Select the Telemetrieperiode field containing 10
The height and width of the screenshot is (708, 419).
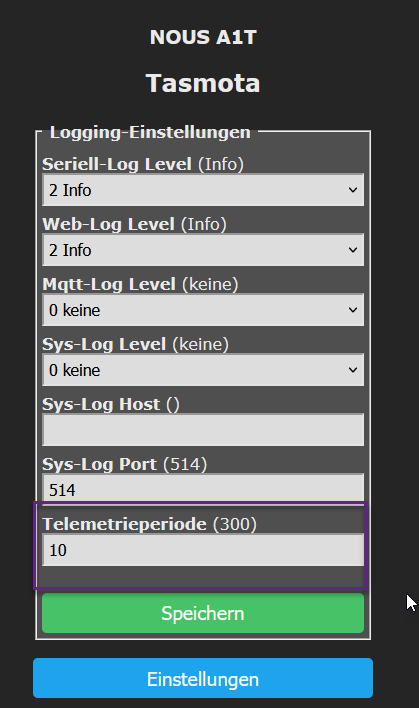[203, 550]
